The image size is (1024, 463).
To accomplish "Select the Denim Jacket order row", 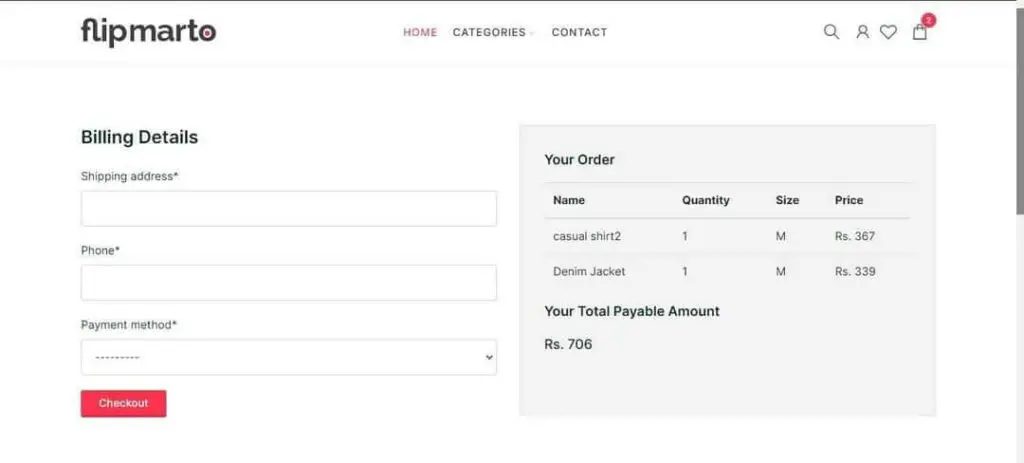I will coord(727,271).
